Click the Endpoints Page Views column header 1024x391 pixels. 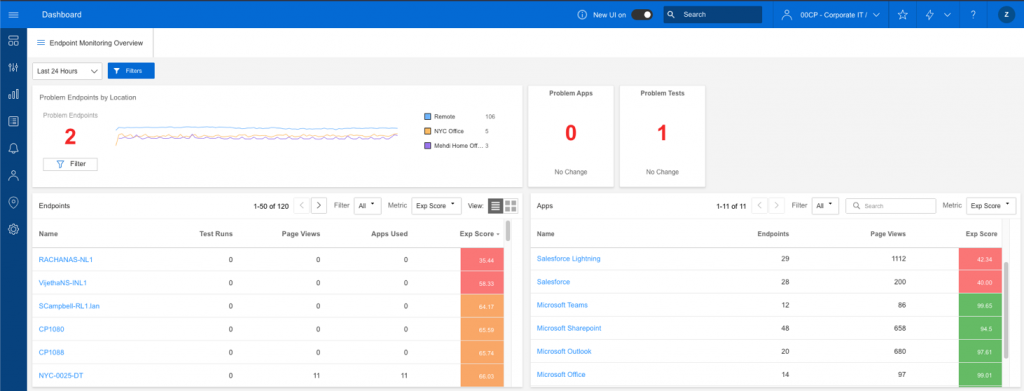301,234
